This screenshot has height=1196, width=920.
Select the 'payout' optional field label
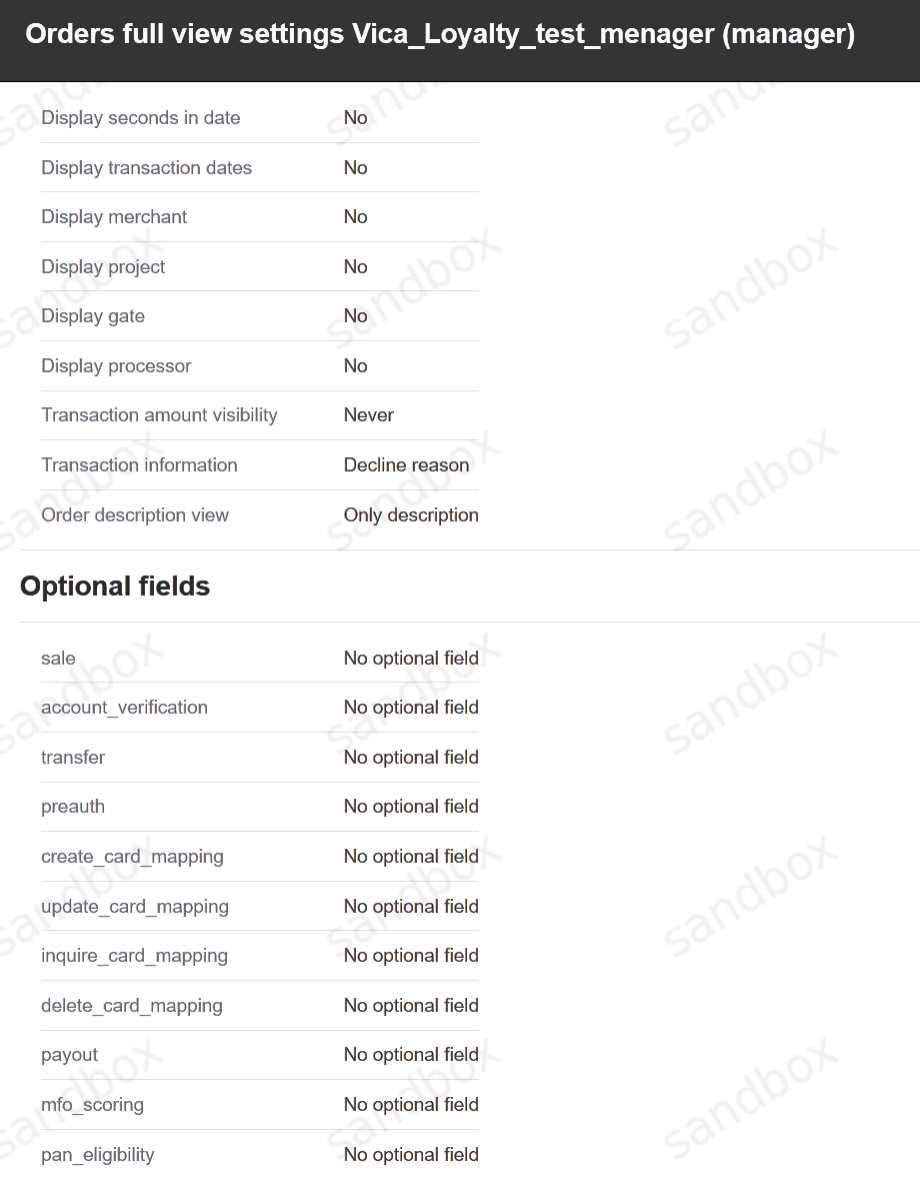pos(69,1055)
